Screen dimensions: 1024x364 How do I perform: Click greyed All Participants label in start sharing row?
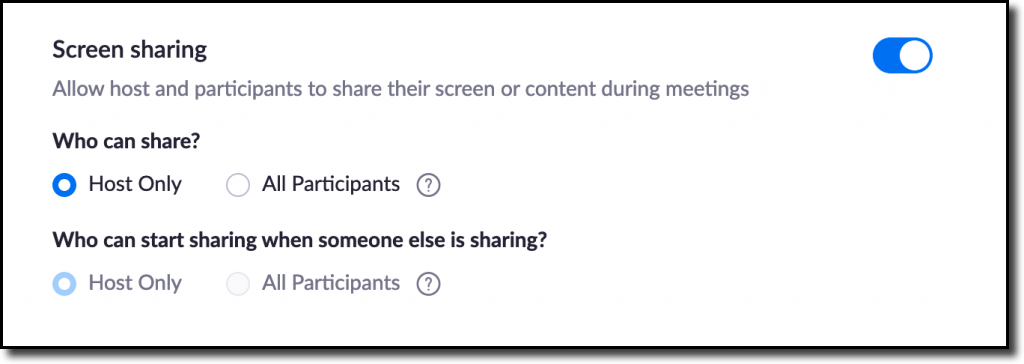point(331,283)
